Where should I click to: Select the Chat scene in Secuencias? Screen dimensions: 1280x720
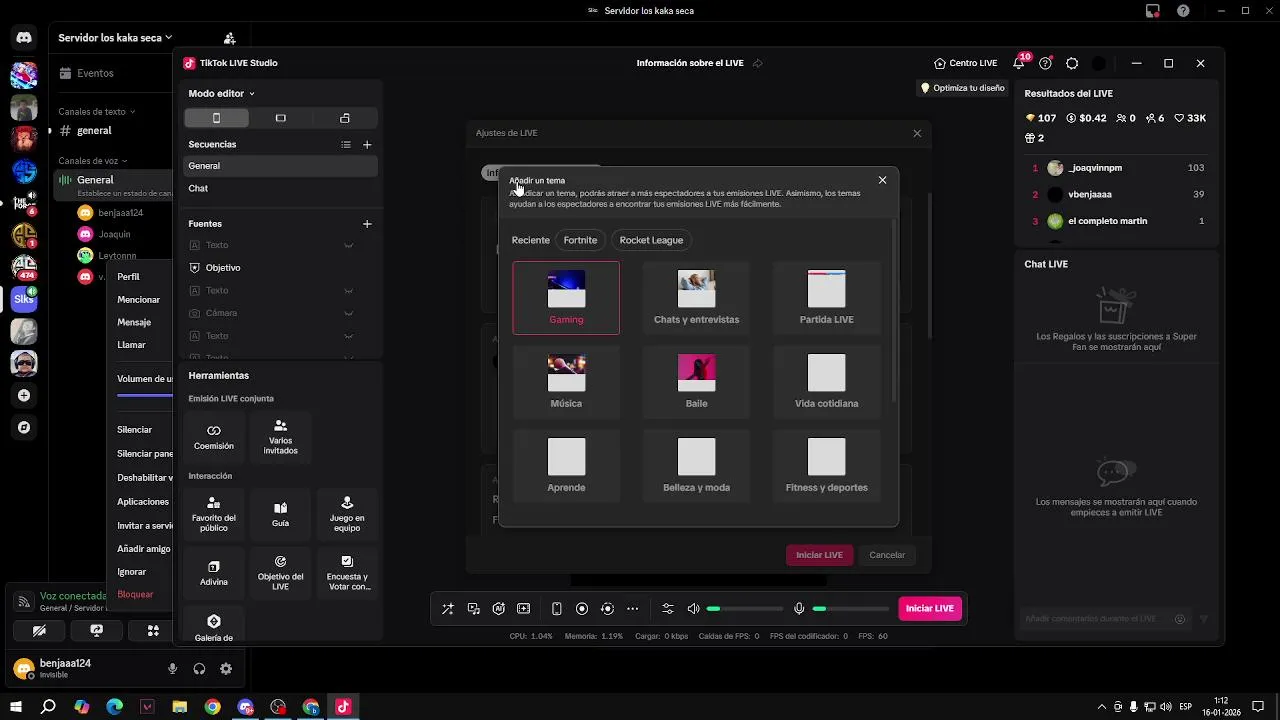281,189
